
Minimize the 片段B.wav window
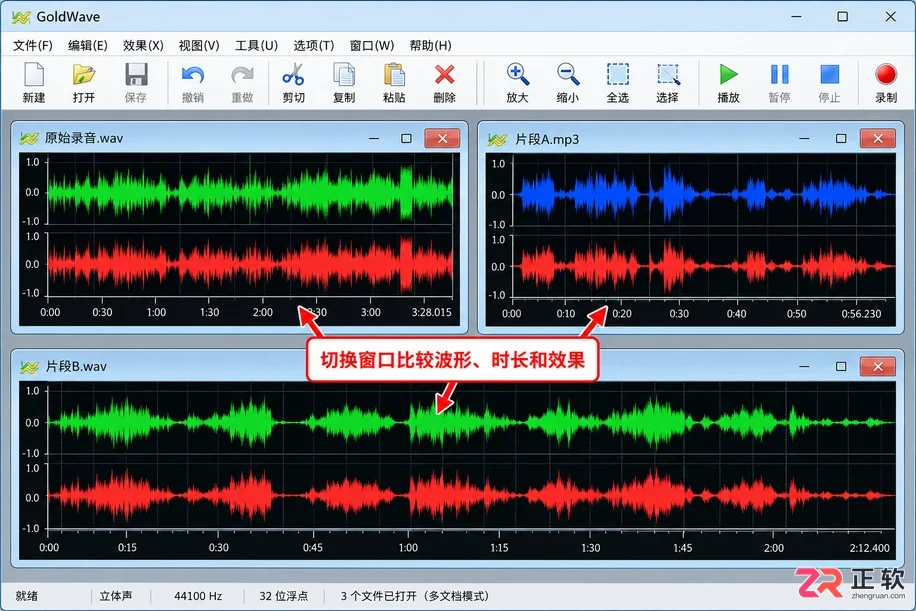804,366
